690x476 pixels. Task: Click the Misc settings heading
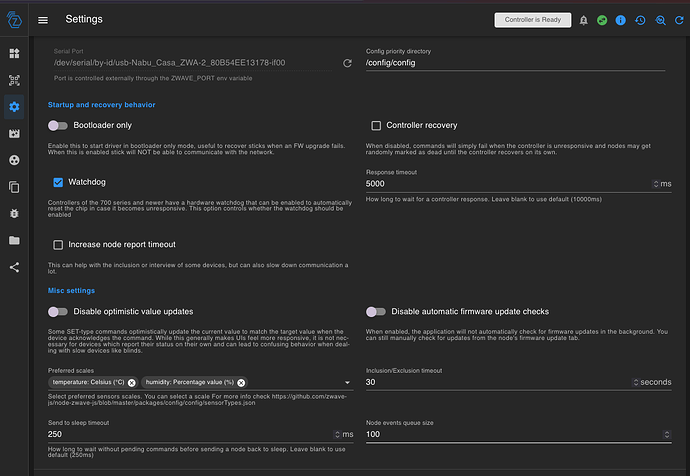click(x=71, y=291)
